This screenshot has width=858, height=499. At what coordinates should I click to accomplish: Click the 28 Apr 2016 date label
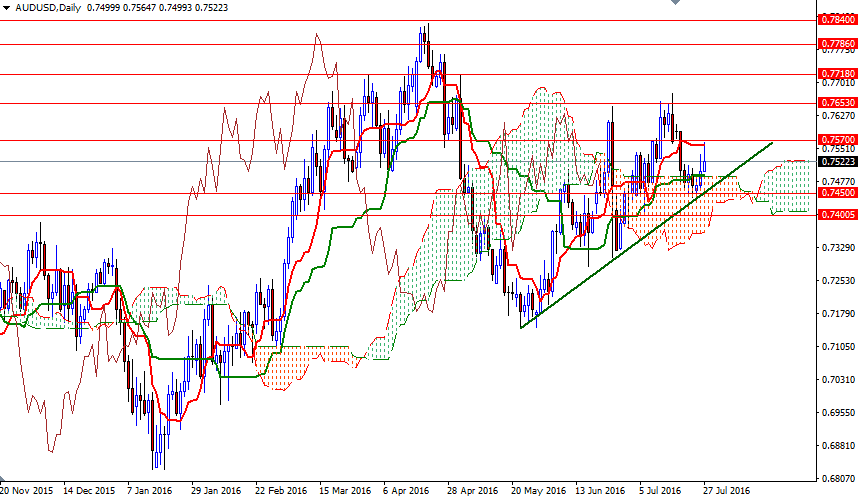(x=473, y=490)
